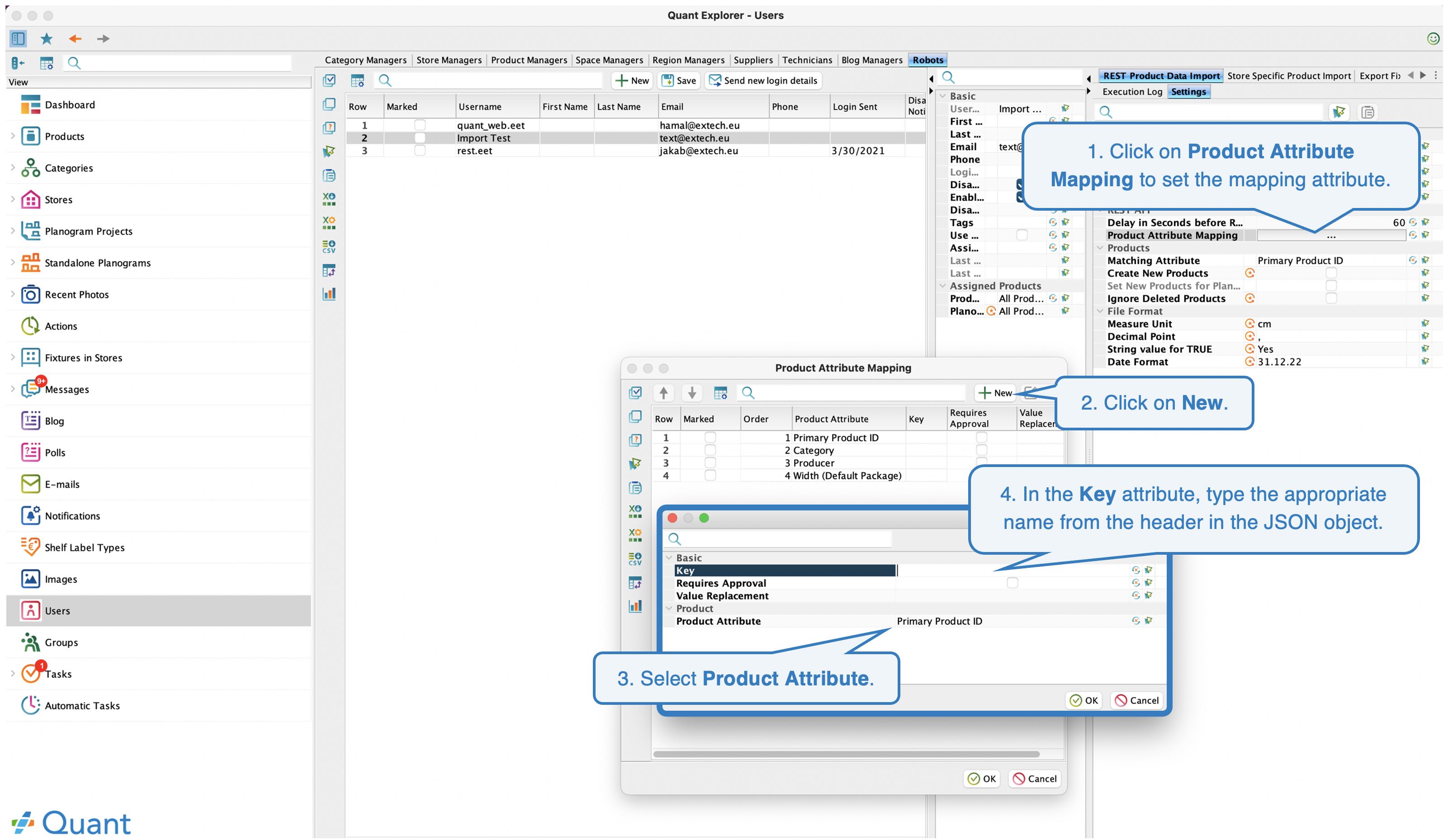
Task: Click search field in Product Attribute Mapping dialog
Action: pos(851,392)
